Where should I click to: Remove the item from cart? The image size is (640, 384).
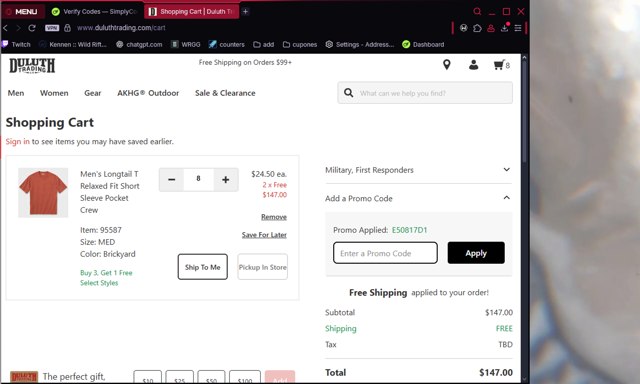[x=274, y=217]
